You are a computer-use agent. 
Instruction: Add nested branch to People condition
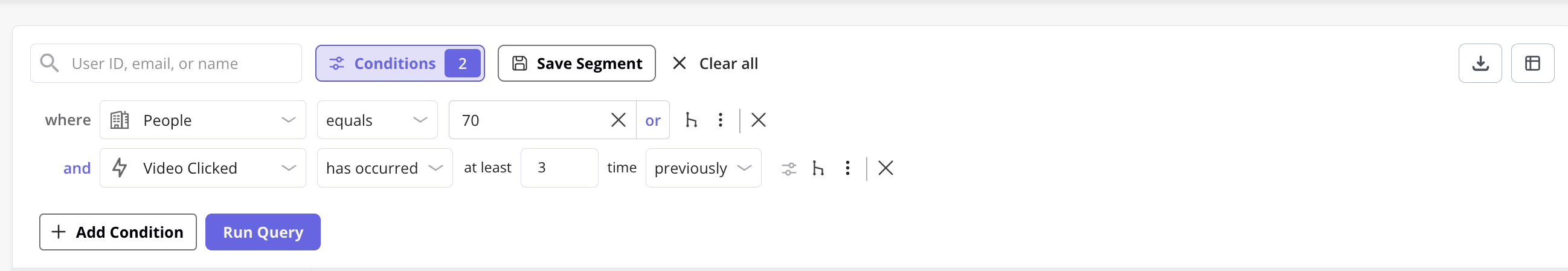pos(691,120)
